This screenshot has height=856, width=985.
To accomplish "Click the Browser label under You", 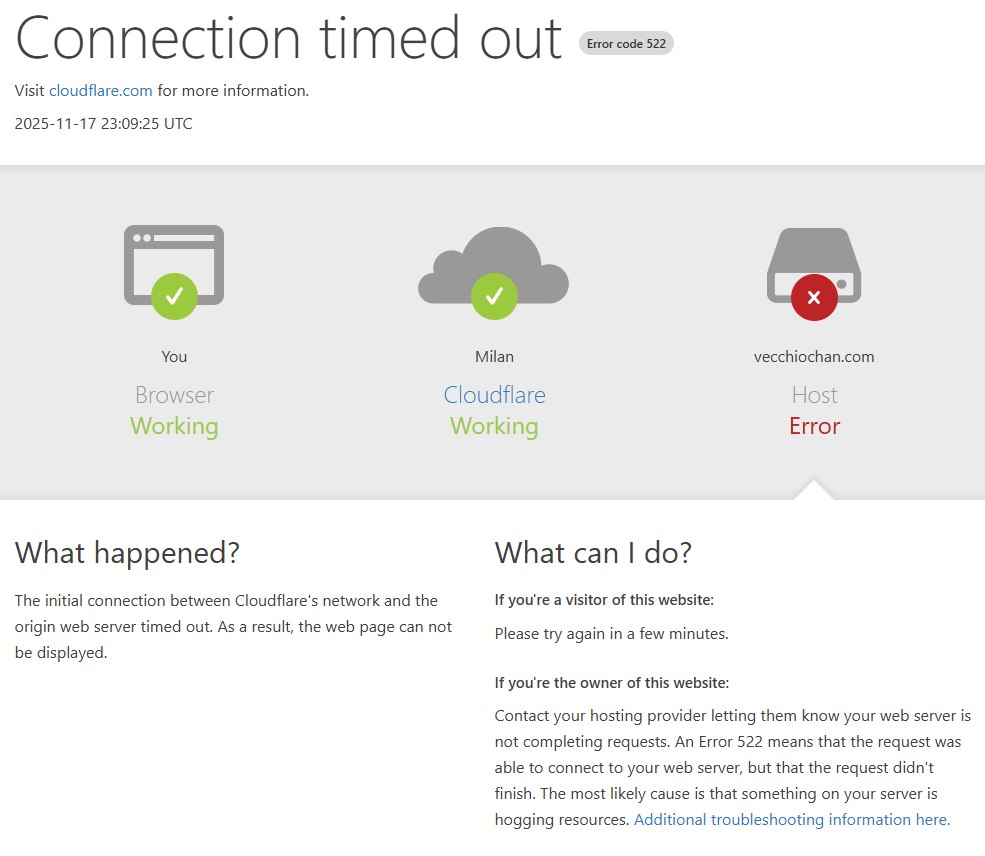I will click(174, 395).
